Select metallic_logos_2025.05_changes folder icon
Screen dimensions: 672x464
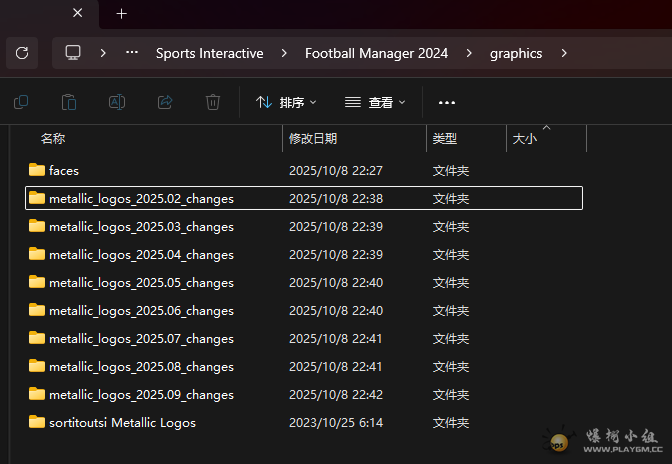[x=37, y=282]
